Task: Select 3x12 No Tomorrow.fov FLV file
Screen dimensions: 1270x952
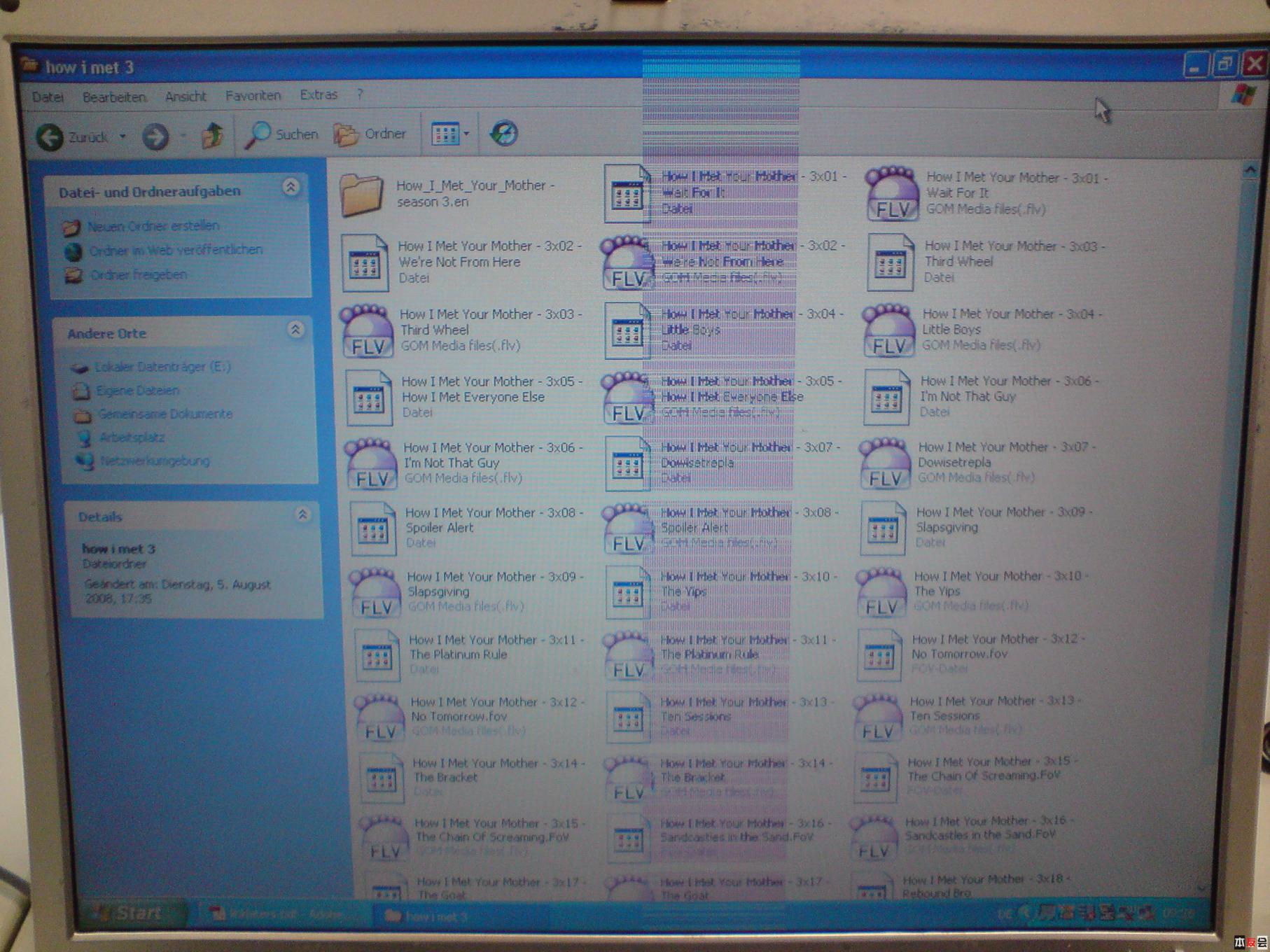Action: (x=470, y=717)
